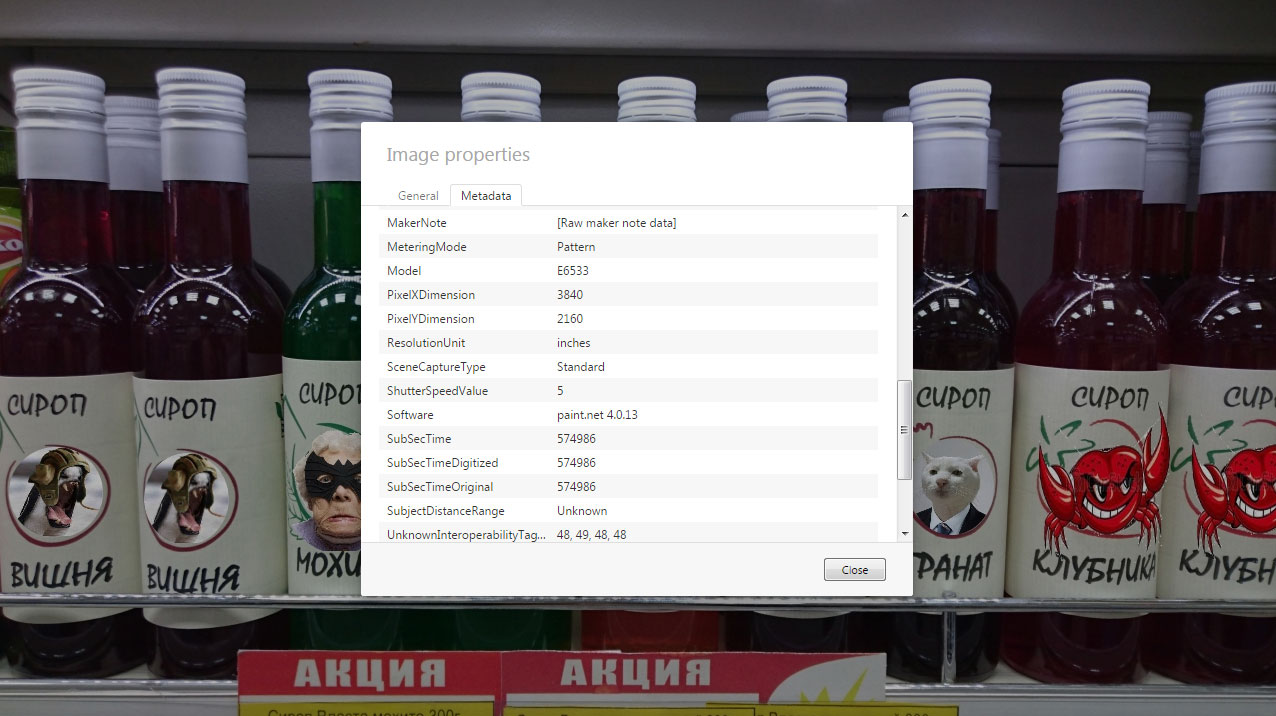Select the SceneCaptureType label
Image resolution: width=1276 pixels, height=716 pixels.
[x=436, y=367]
